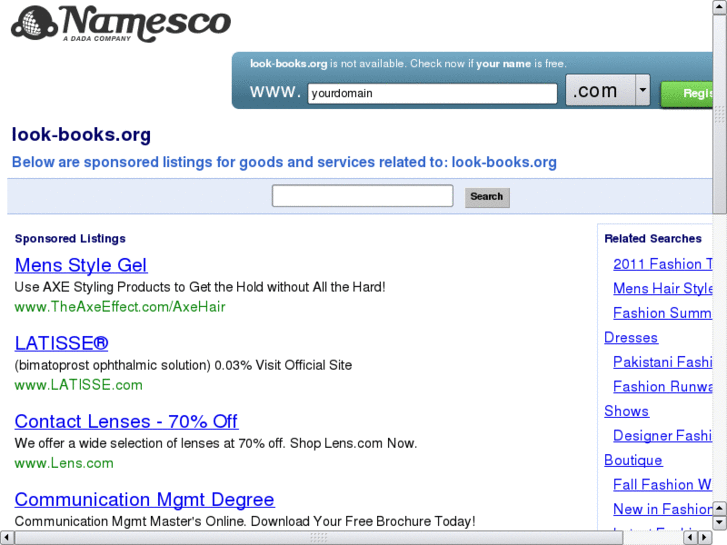Open the Mens Hair Style related search
The height and width of the screenshot is (545, 727).
click(663, 289)
